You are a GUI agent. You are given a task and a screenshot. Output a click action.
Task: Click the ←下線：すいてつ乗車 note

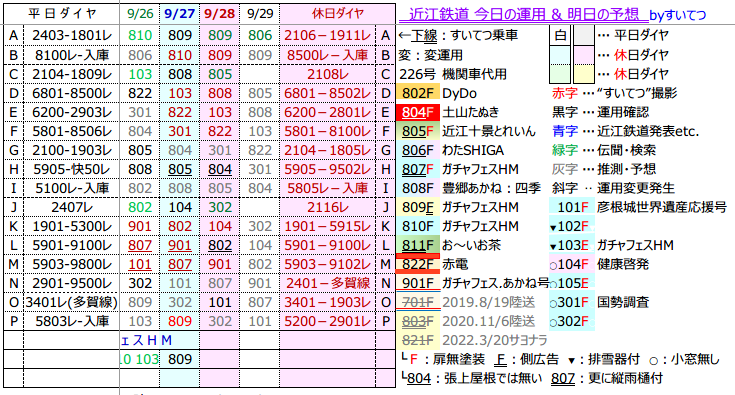click(458, 36)
